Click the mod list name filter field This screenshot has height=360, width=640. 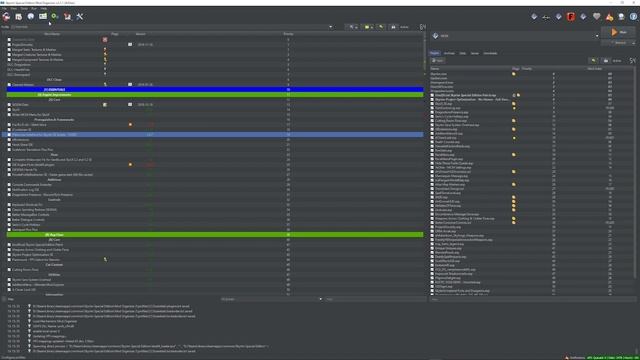click(376, 299)
